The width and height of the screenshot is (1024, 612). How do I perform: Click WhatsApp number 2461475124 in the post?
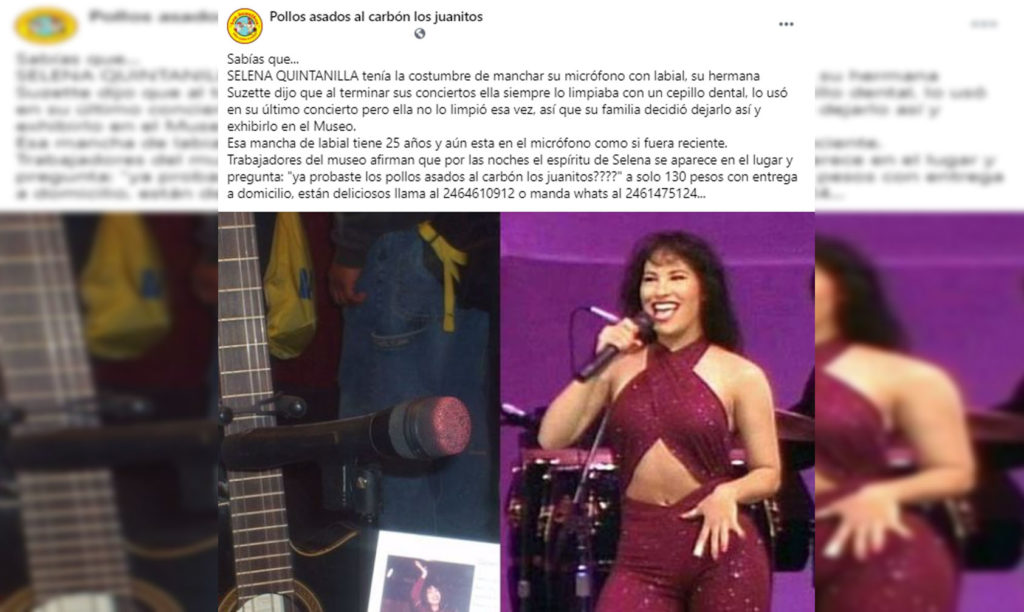pos(662,193)
